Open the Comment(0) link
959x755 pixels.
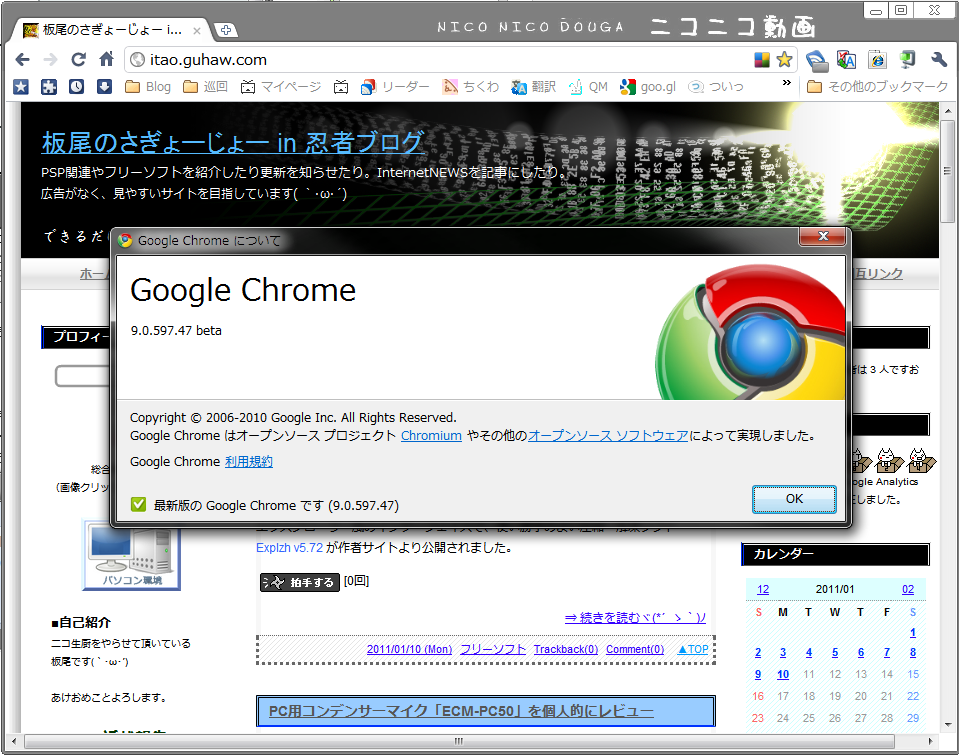coord(635,649)
